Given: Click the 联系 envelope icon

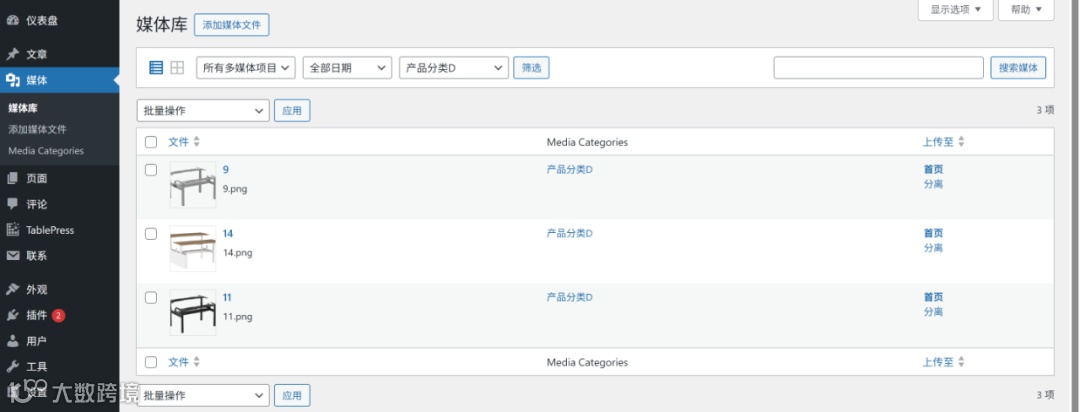Looking at the screenshot, I should tap(12, 256).
